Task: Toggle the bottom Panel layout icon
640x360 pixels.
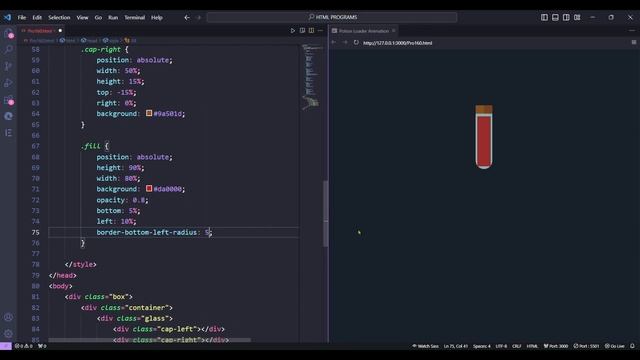Action: [555, 17]
